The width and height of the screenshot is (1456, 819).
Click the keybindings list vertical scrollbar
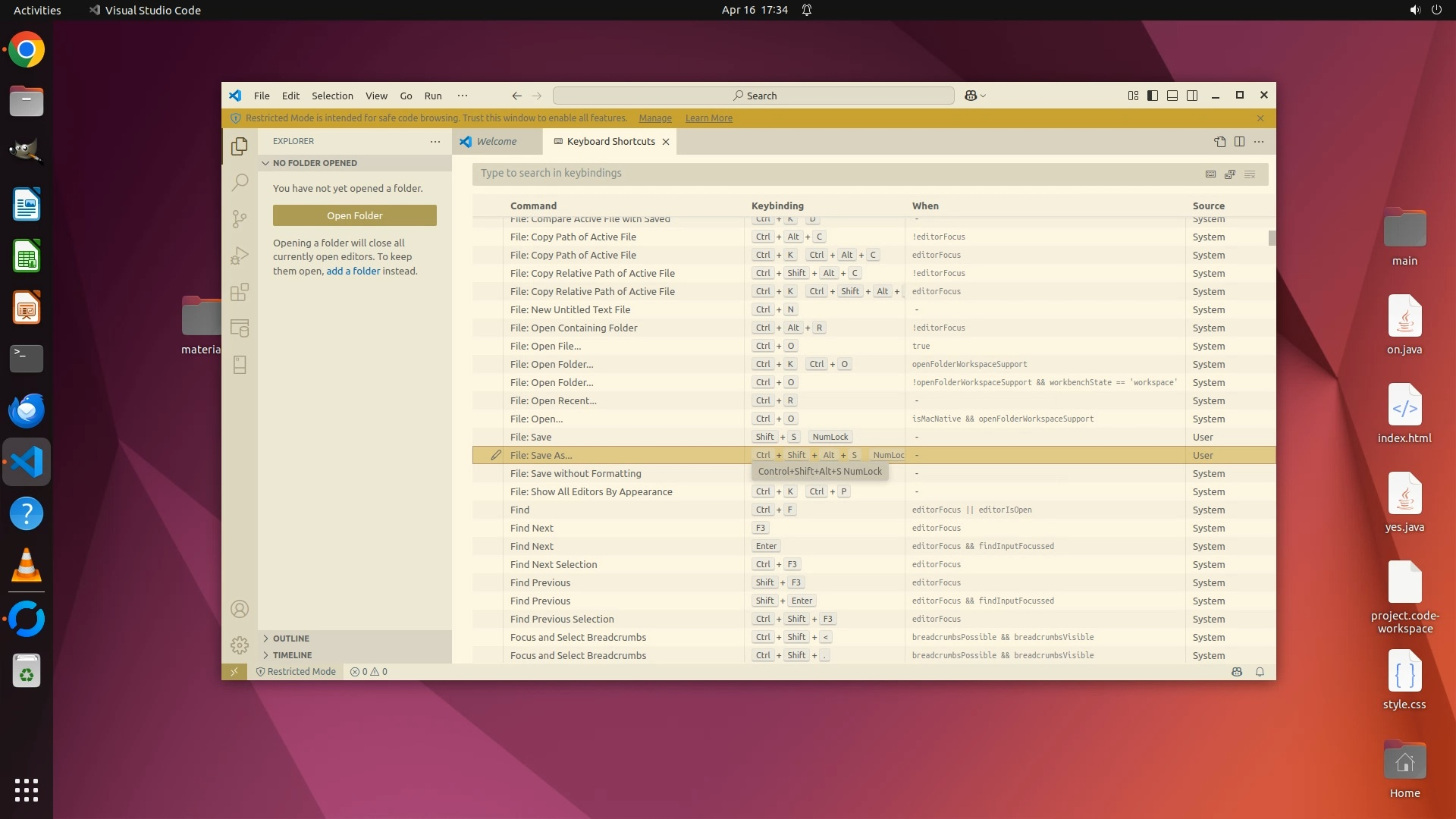pos(1272,238)
